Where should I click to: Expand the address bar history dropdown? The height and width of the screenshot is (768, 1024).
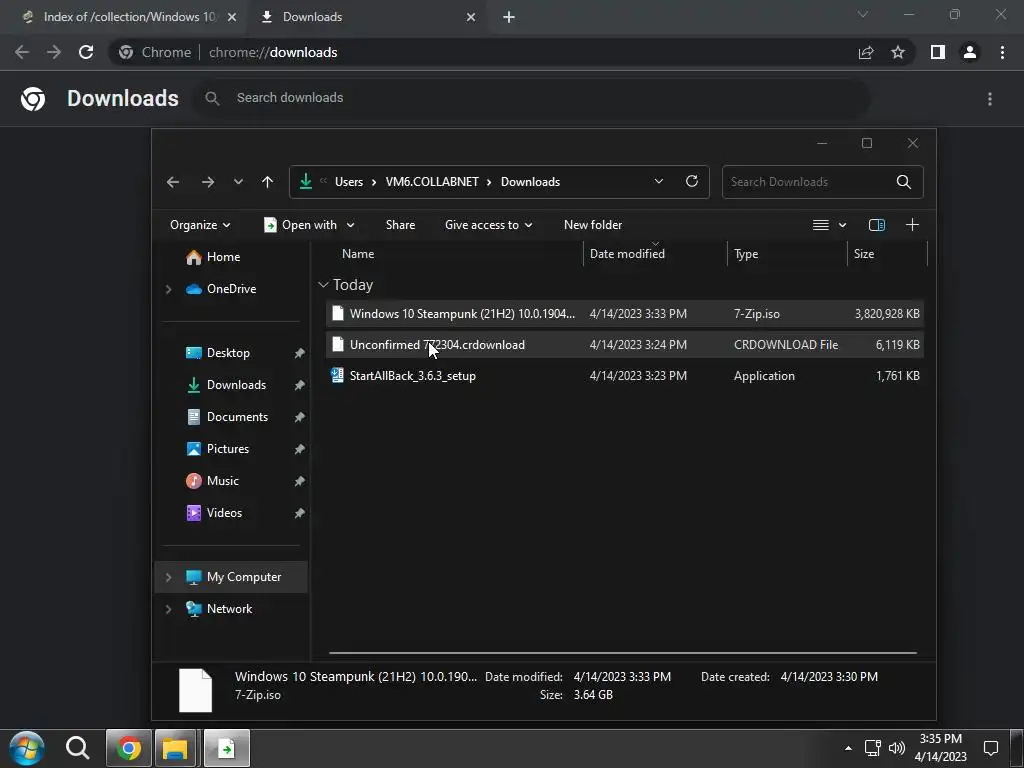coord(659,182)
